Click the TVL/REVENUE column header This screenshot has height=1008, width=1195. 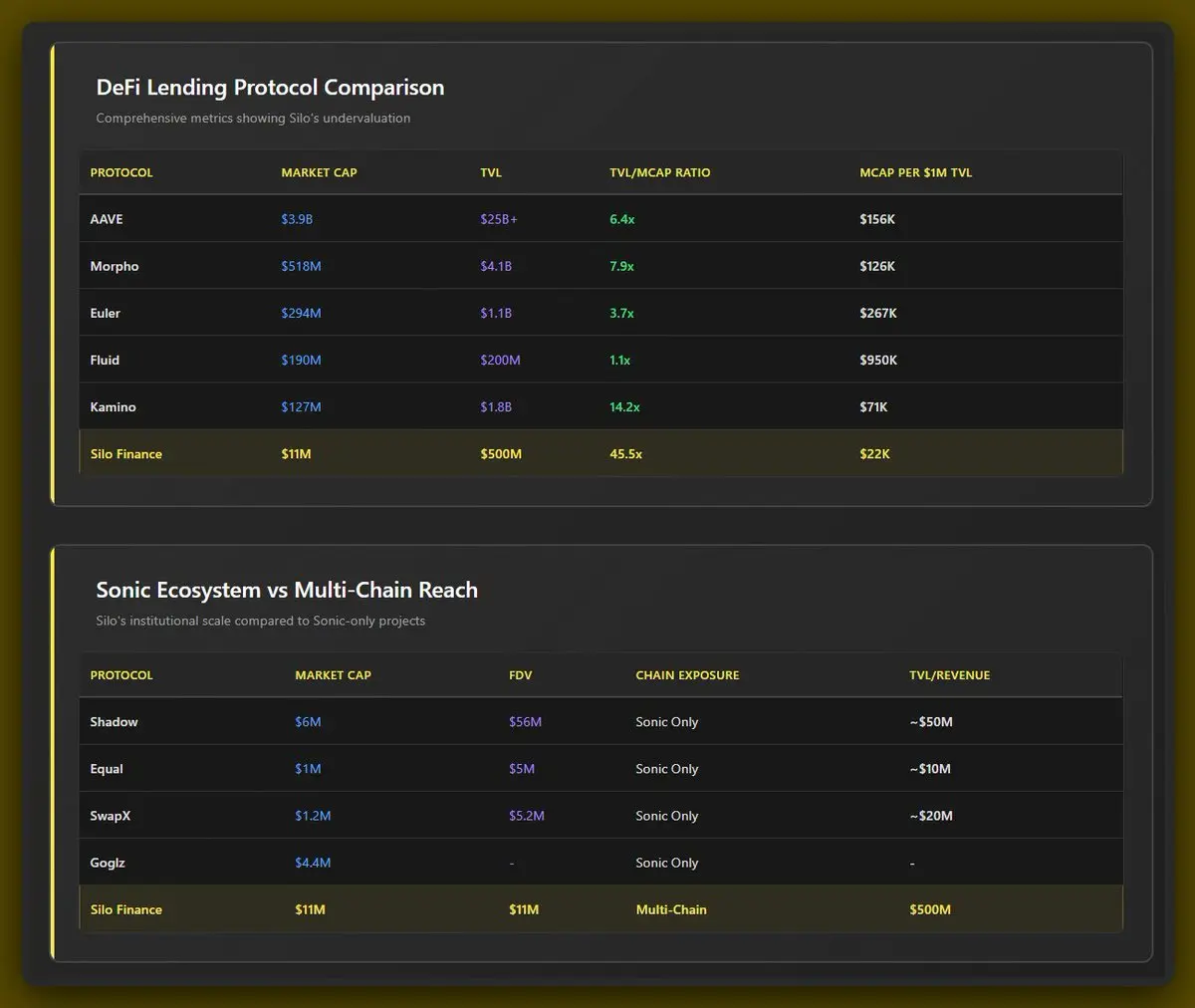click(950, 675)
